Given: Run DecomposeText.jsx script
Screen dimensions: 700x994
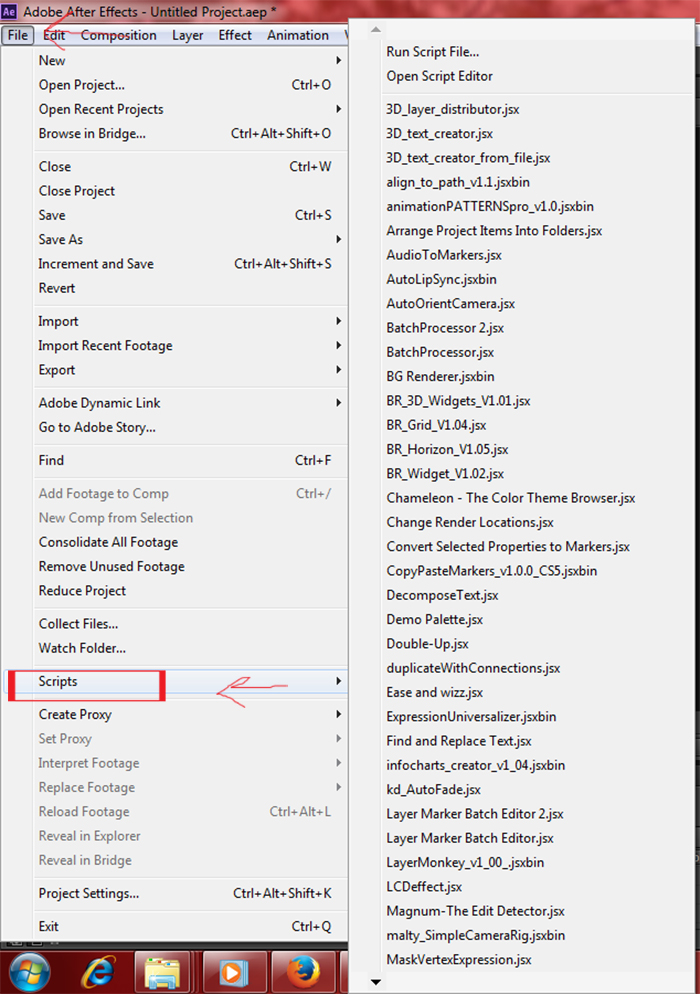Looking at the screenshot, I should click(x=442, y=595).
